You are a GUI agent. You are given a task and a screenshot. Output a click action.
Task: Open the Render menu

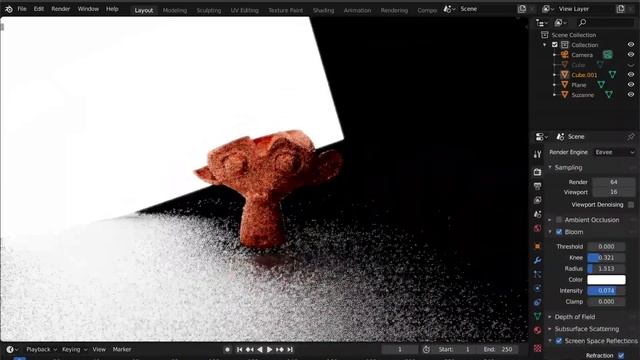coord(60,9)
